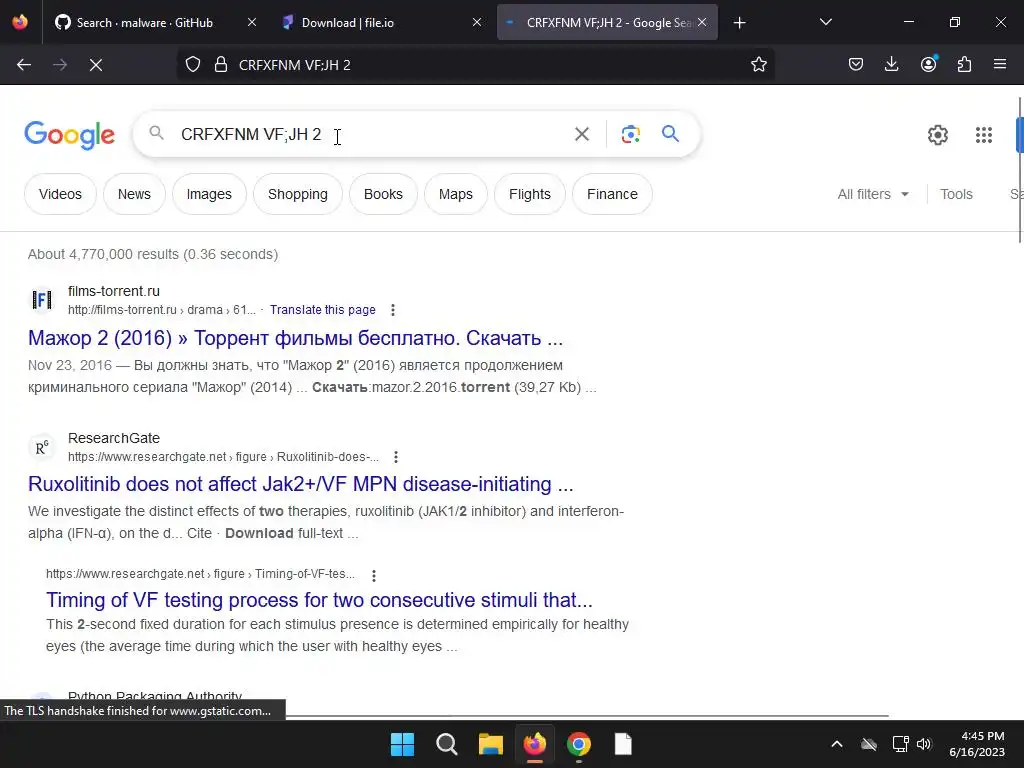
Task: Go back with the browser back arrow
Action: 24,65
